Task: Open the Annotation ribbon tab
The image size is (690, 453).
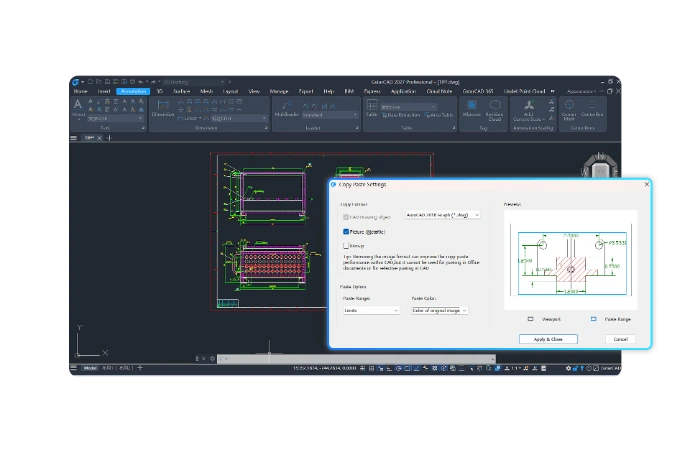Action: pos(133,91)
